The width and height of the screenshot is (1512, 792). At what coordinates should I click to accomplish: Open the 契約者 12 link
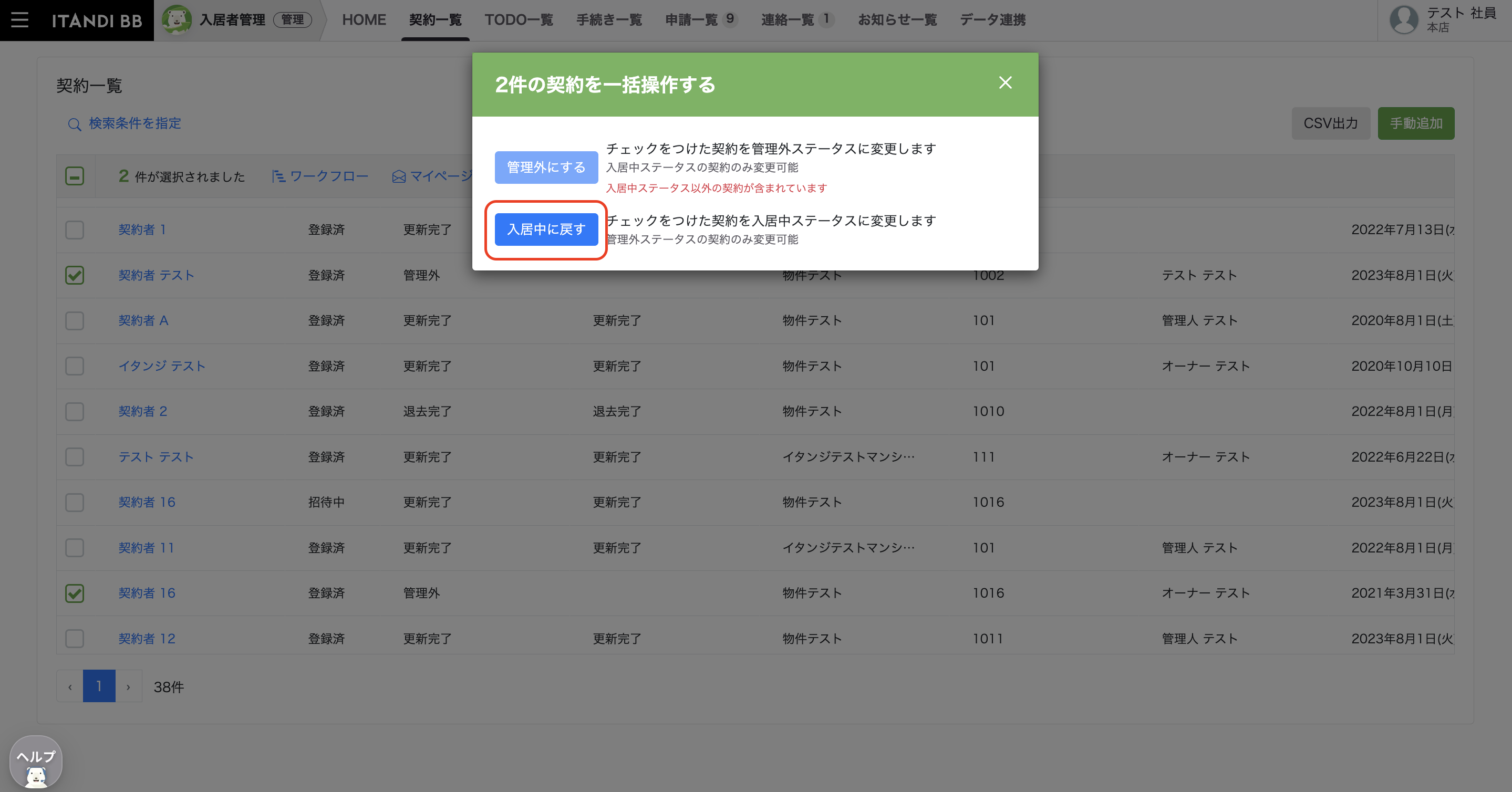pos(147,638)
